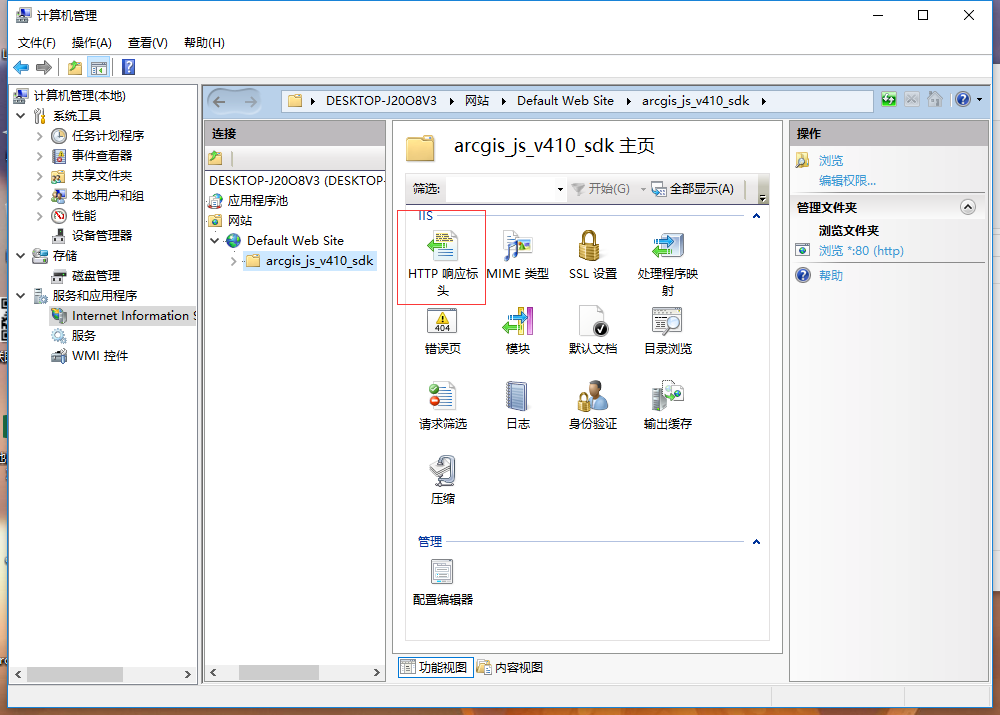Collapse the 管理文件夹 panel with its chevron
Viewport: 1000px width, 715px height.
pos(966,207)
